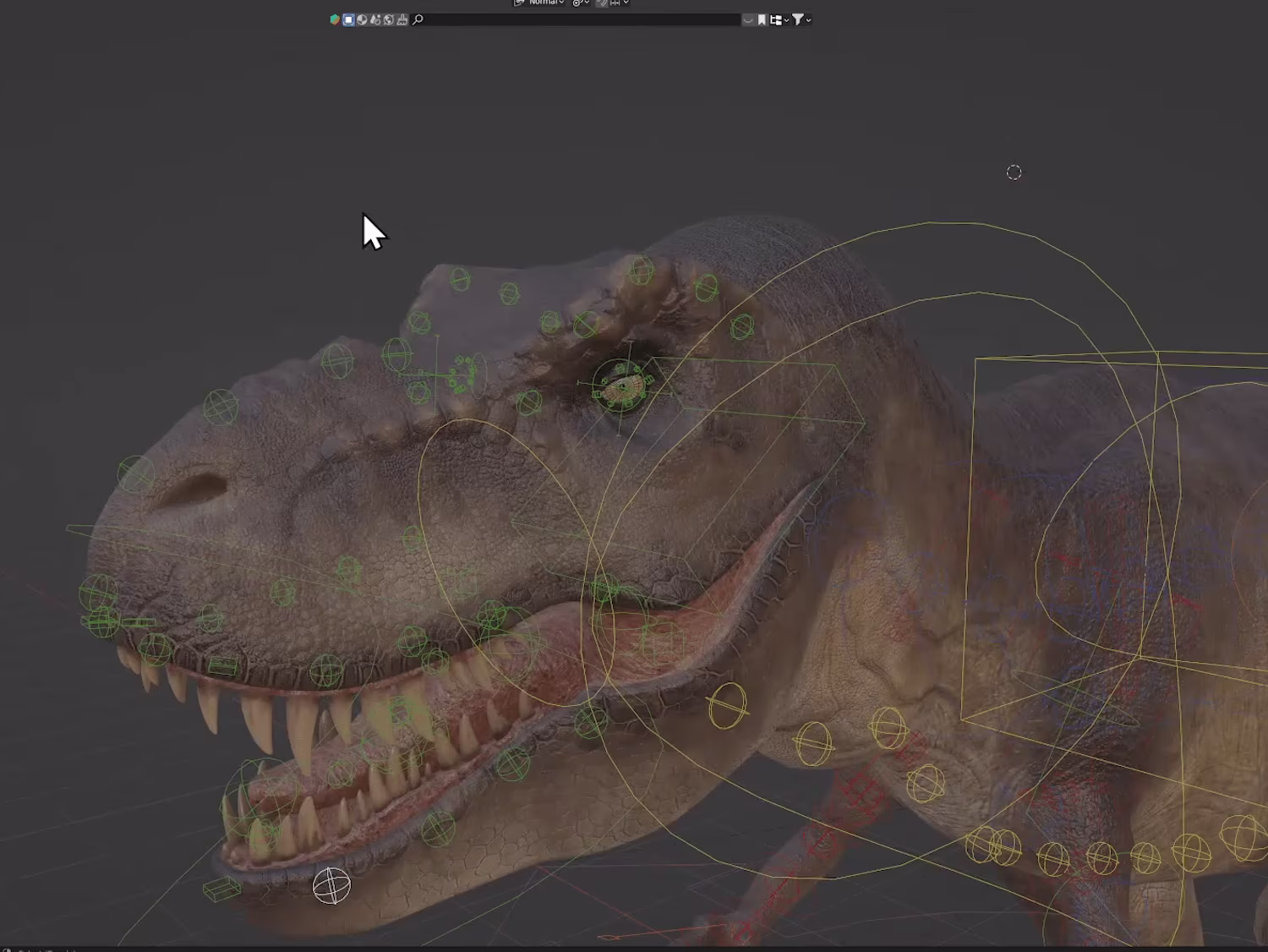Viewport: 1268px width, 952px height.
Task: Click the bookmark icon beside search
Action: (x=762, y=19)
